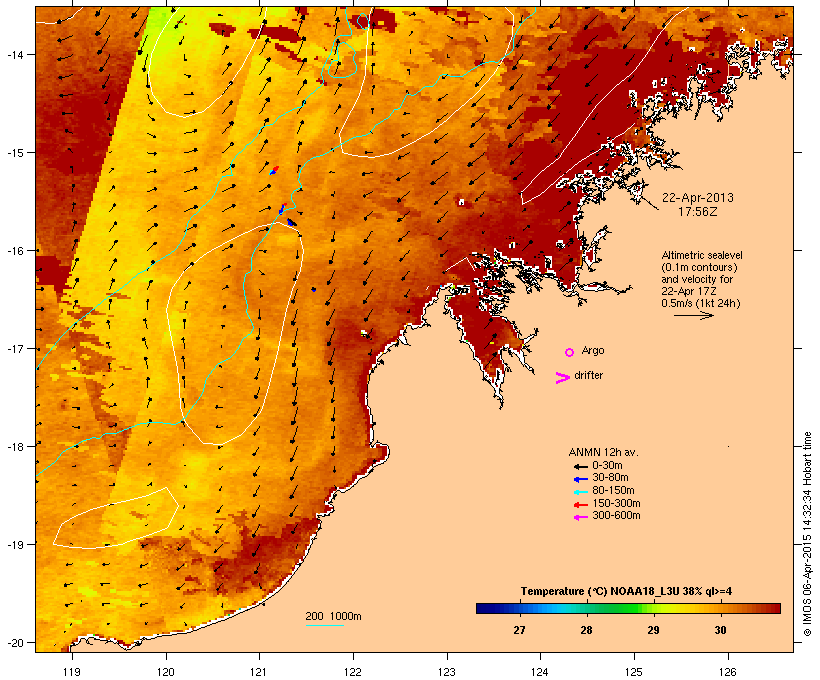
Task: Click the '(0.1m contours)' caption line
Action: (700, 267)
